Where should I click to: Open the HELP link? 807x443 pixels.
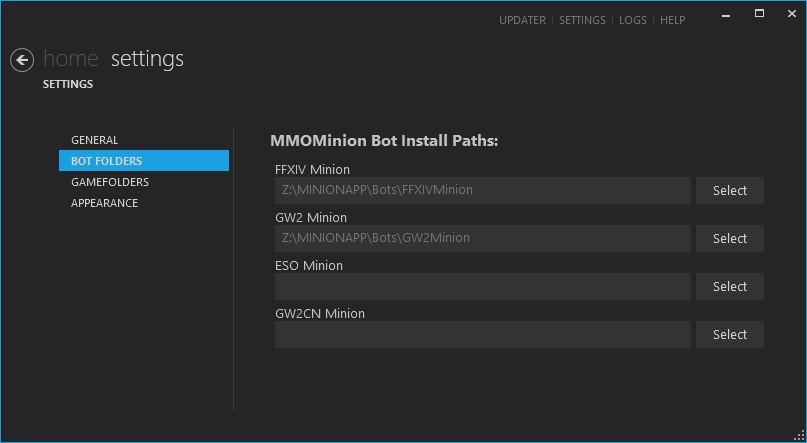(x=672, y=20)
